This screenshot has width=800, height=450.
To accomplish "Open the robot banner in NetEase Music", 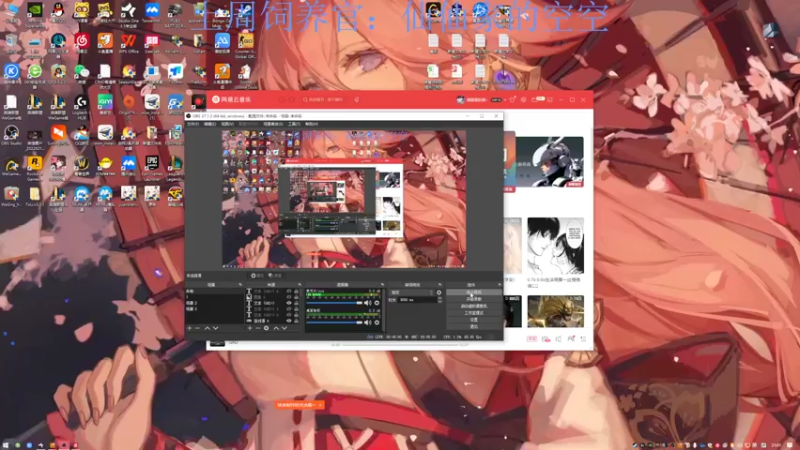I will [x=549, y=162].
